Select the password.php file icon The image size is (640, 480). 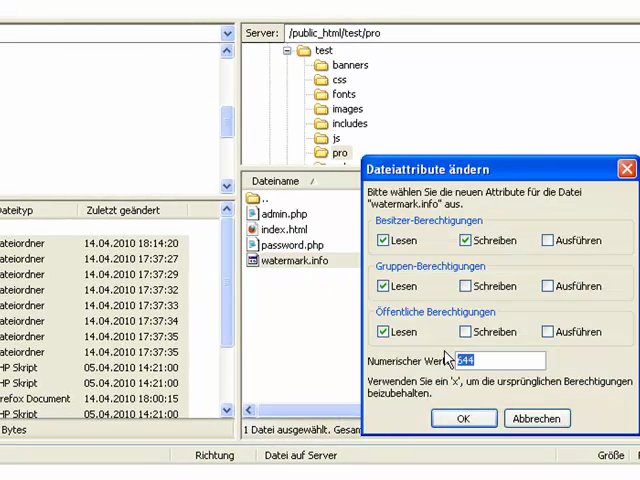point(253,245)
